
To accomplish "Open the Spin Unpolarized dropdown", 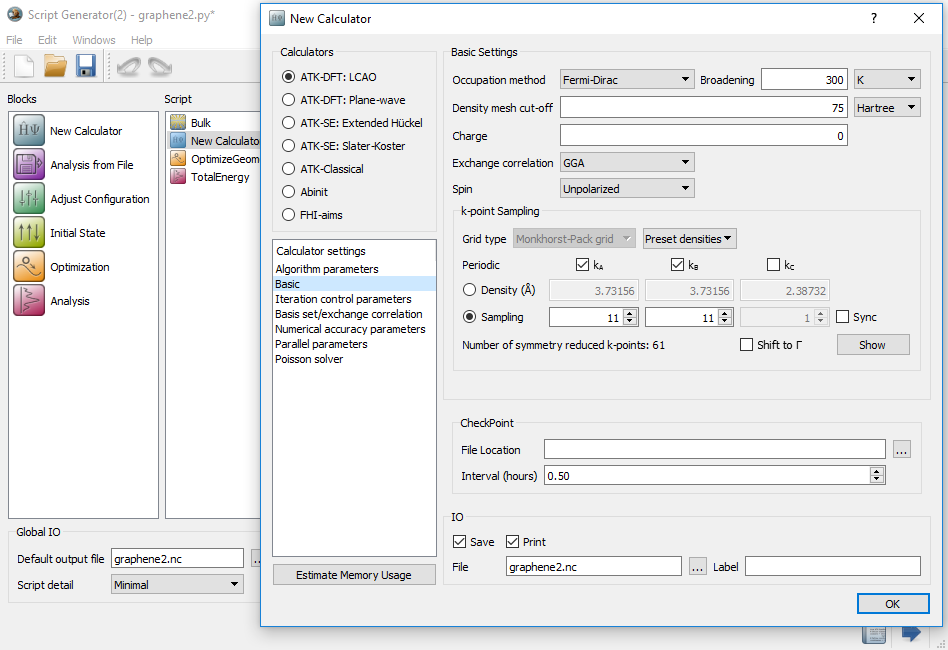I will 627,188.
